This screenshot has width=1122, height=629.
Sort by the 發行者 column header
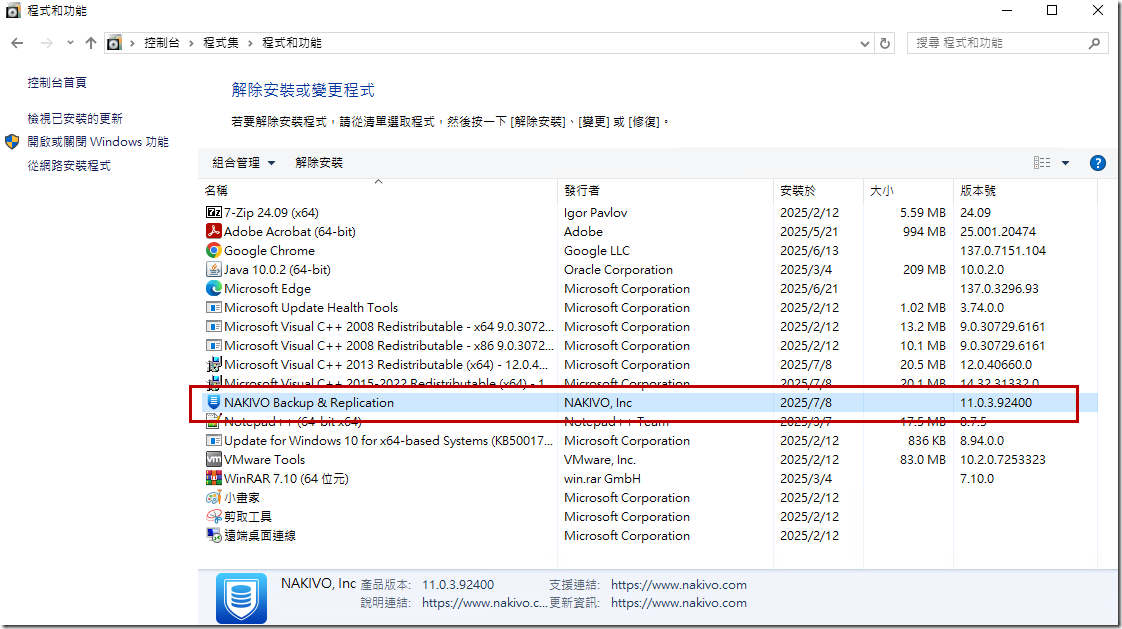coord(665,190)
